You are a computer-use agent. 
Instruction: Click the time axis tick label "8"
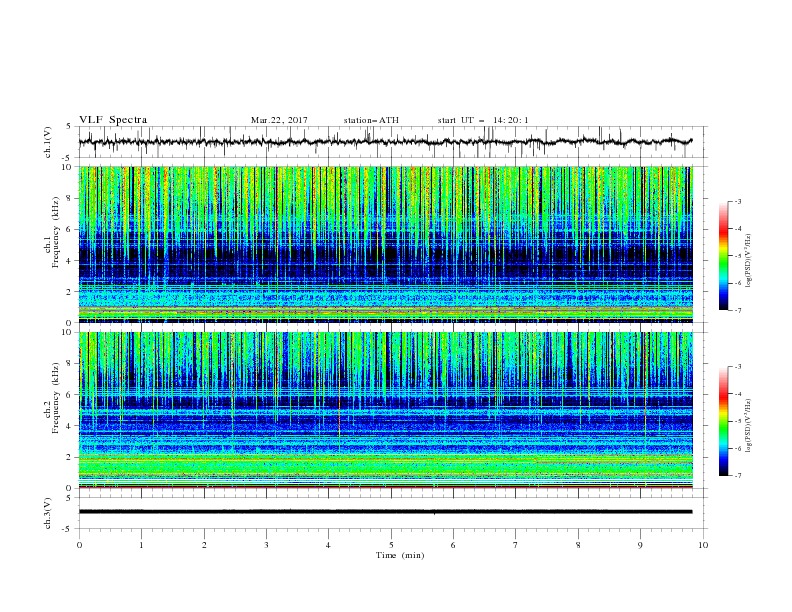pyautogui.click(x=578, y=545)
